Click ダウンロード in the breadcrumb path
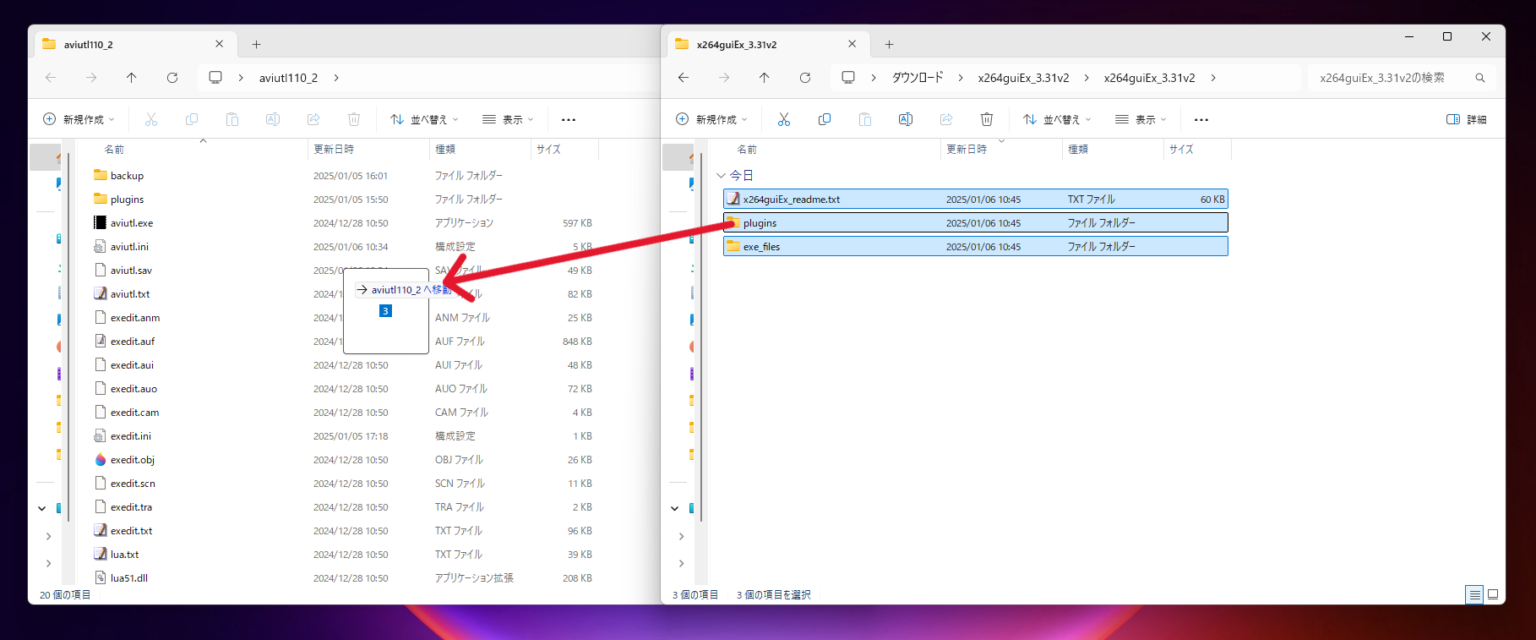Viewport: 1536px width, 640px height. [x=917, y=78]
